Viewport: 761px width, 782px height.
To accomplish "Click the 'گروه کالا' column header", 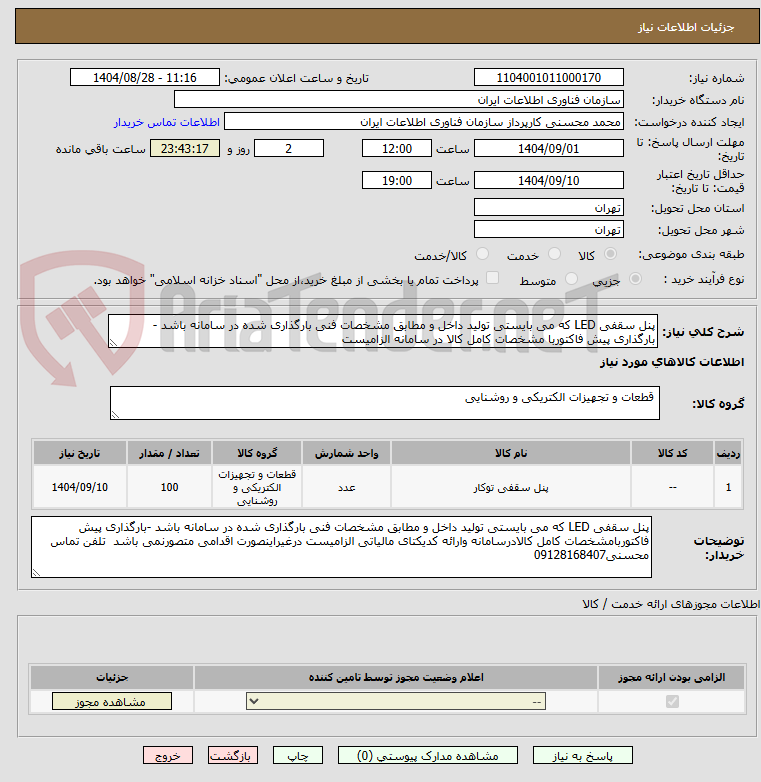I will tap(257, 453).
